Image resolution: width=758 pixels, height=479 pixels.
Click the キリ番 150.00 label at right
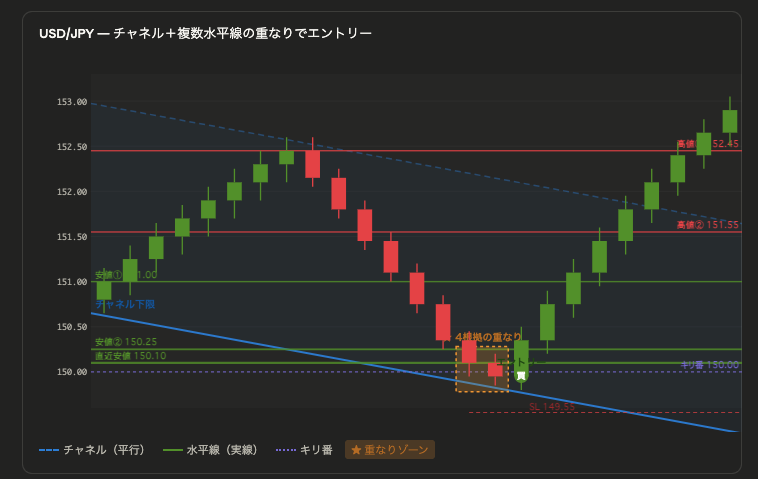pos(709,365)
